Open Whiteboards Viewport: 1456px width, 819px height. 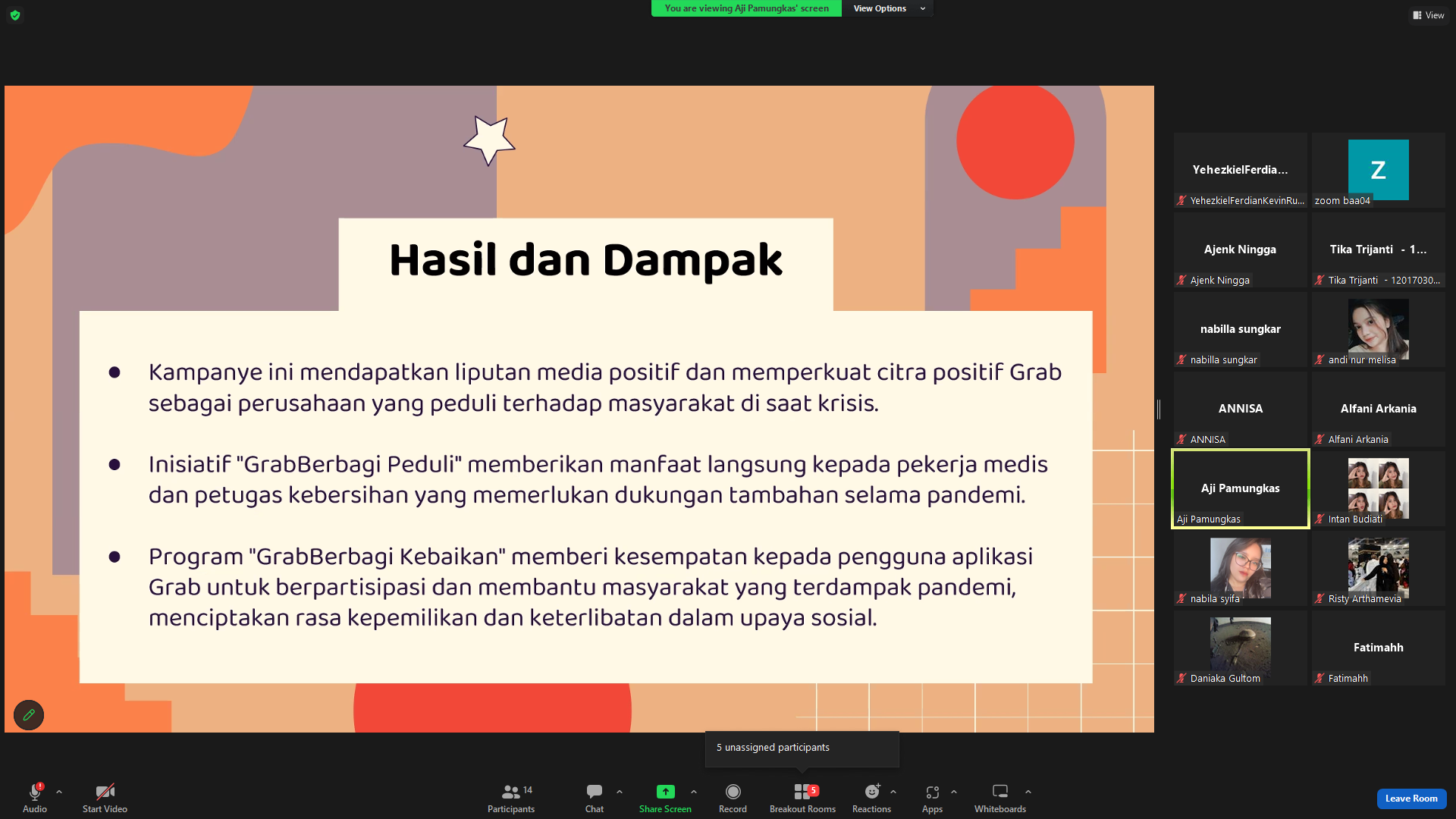pyautogui.click(x=1000, y=798)
